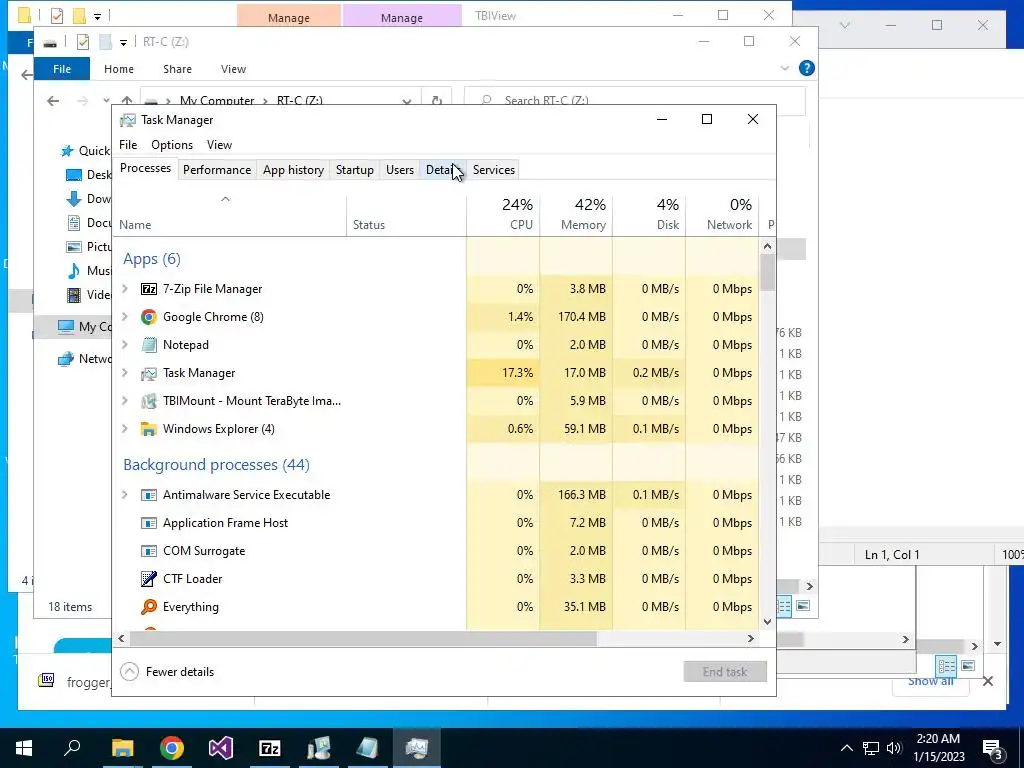
Task: Switch to the Startup tab
Action: (x=355, y=170)
